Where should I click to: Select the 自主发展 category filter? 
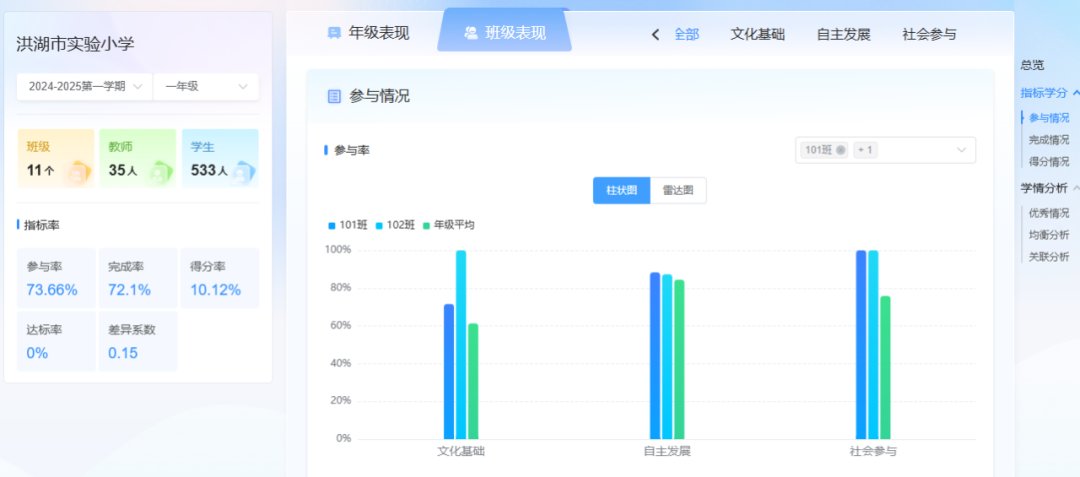tap(844, 34)
